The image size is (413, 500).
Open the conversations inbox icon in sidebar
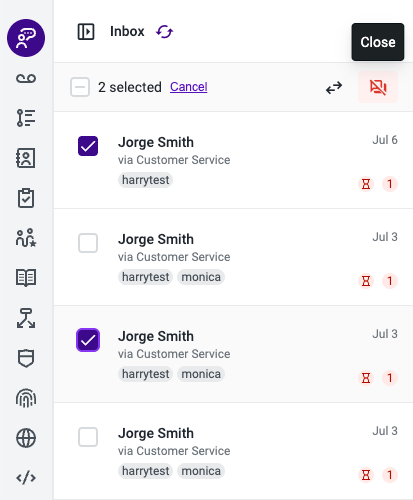click(26, 38)
